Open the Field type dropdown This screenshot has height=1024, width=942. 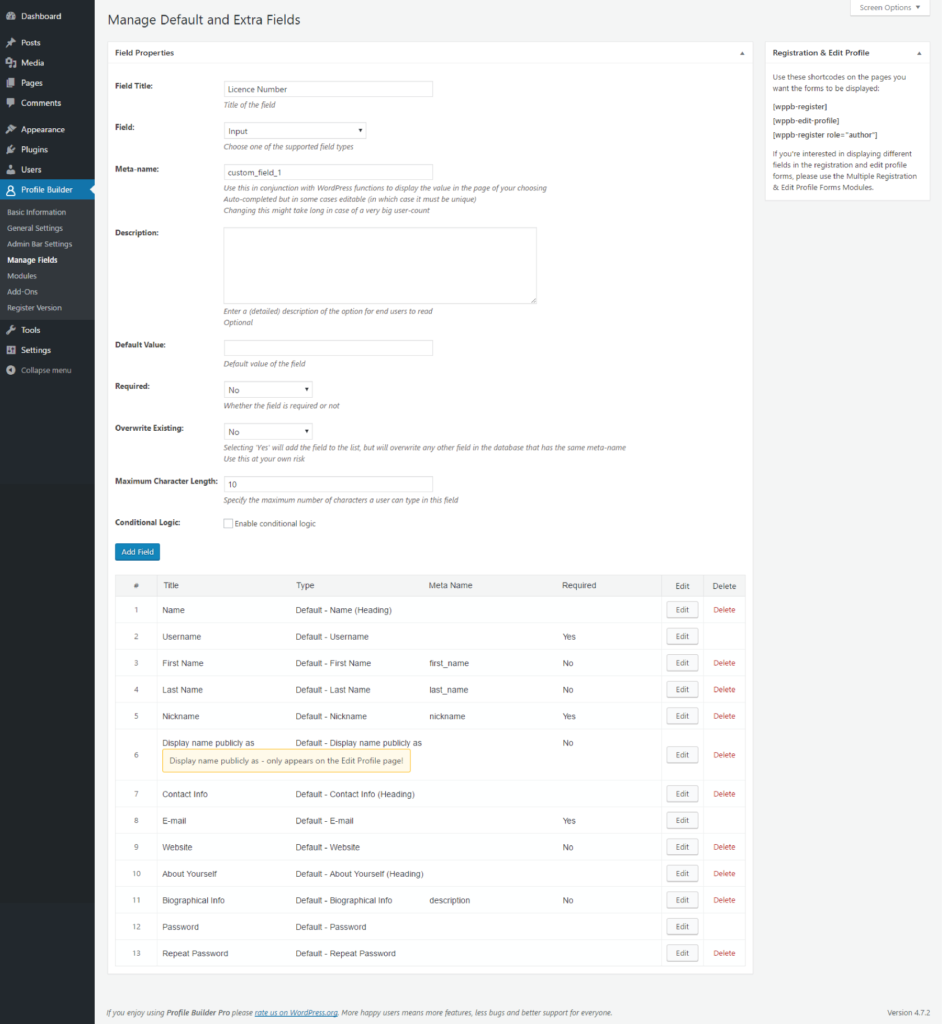[x=294, y=131]
